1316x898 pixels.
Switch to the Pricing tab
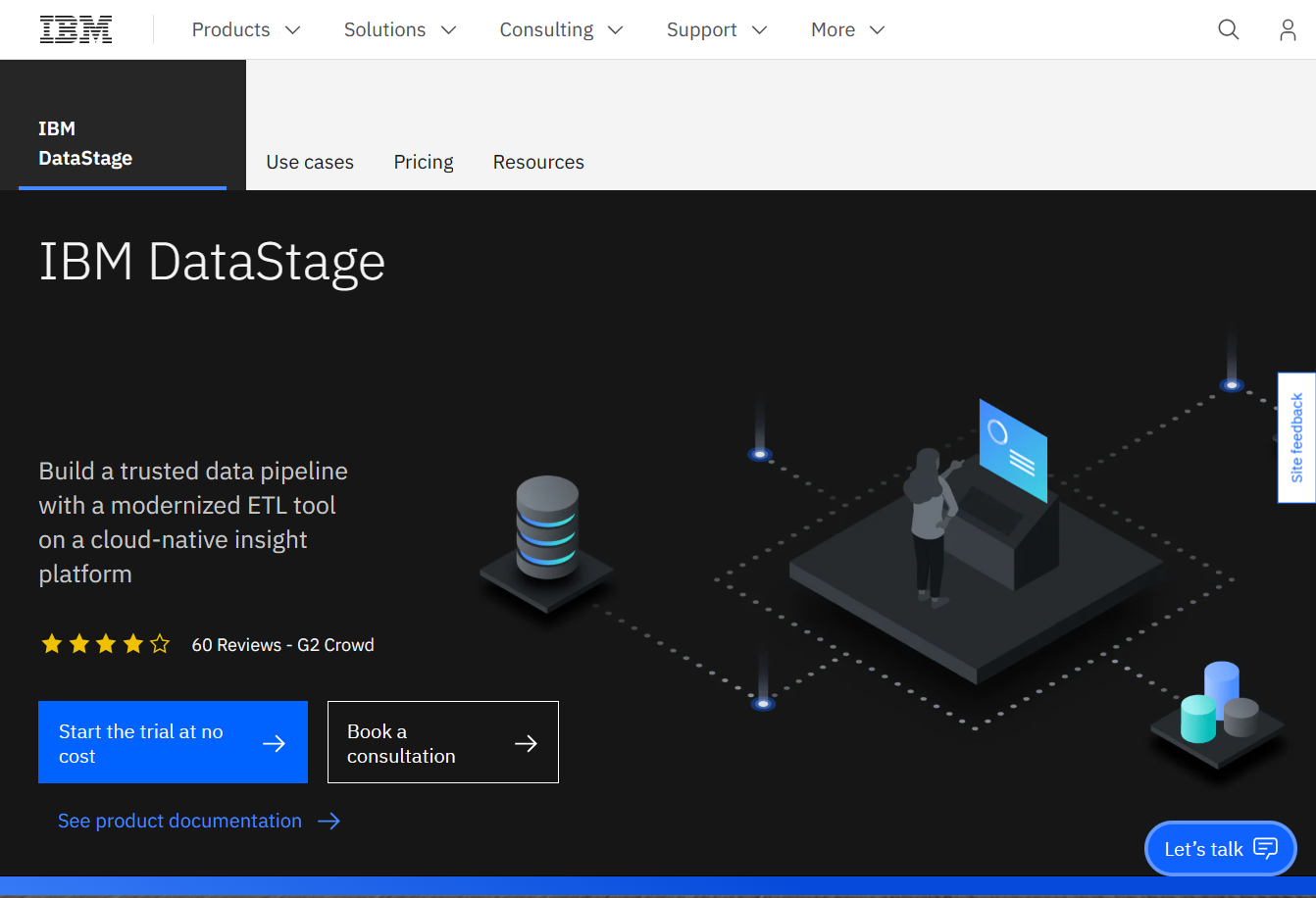coord(424,162)
